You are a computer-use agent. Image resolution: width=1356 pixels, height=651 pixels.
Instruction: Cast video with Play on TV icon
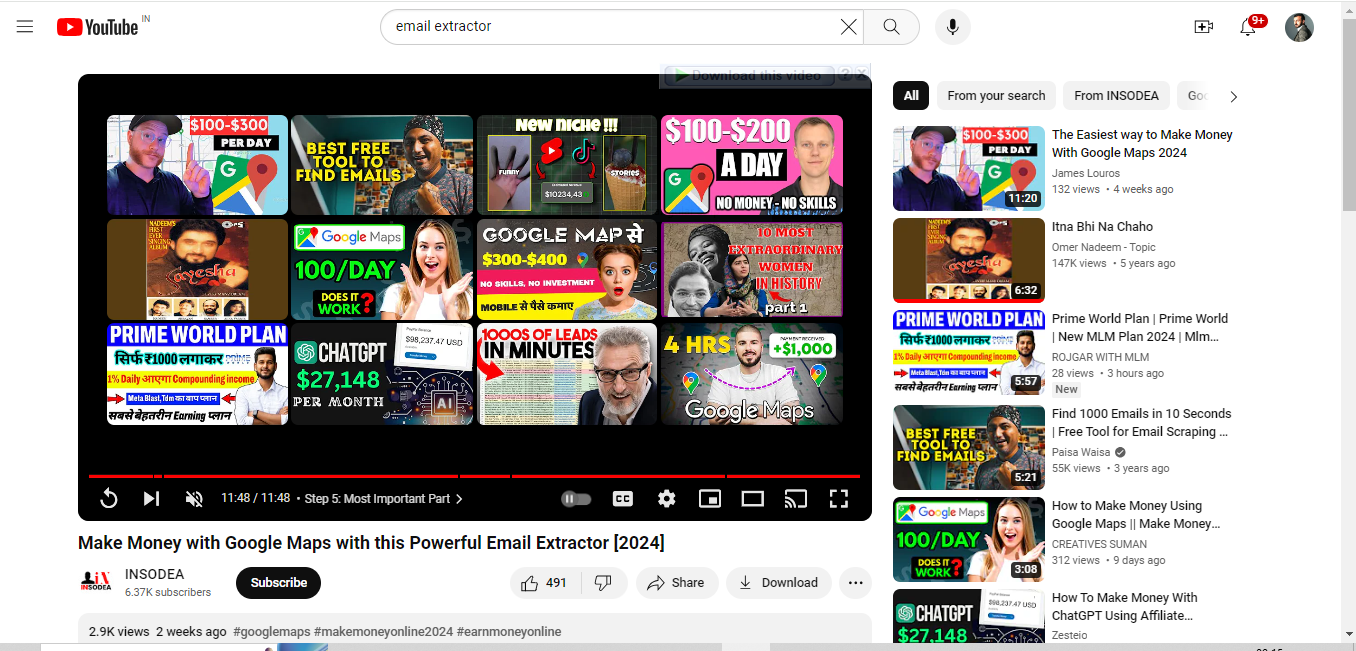click(x=796, y=498)
